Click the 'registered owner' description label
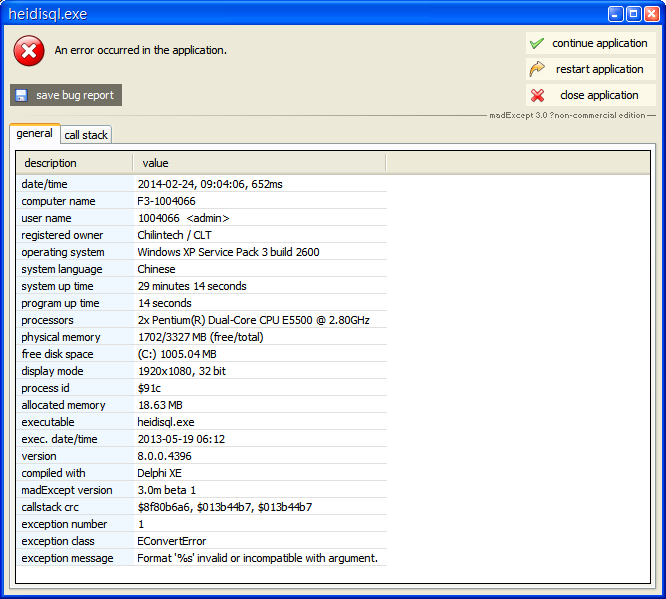The height and width of the screenshot is (599, 666). [x=62, y=235]
